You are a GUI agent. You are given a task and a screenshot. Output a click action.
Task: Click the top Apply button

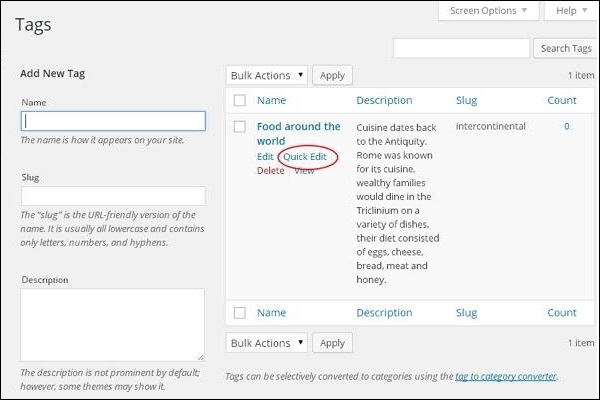[x=332, y=75]
